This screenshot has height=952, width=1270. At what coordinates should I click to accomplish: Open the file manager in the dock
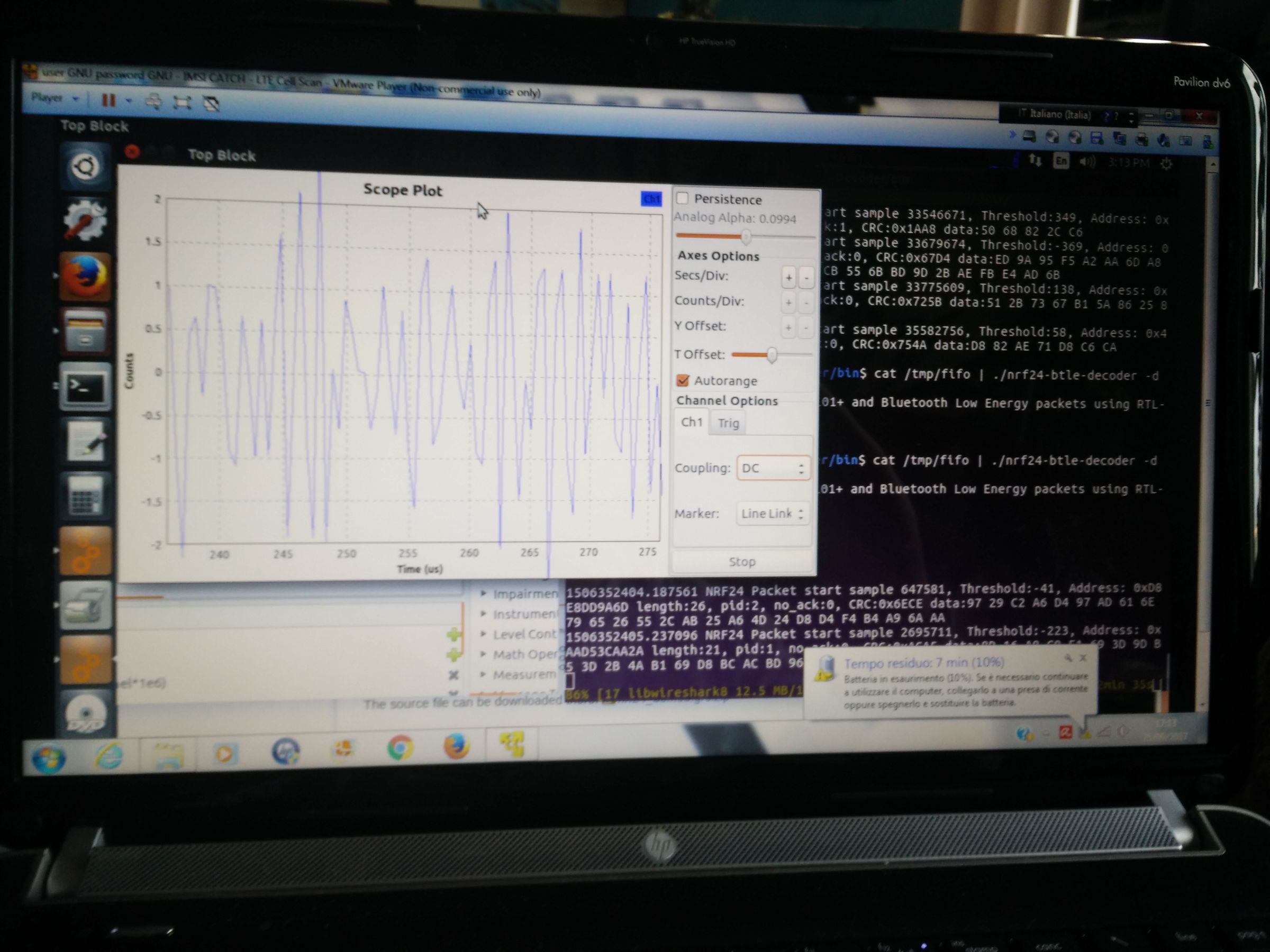point(85,330)
